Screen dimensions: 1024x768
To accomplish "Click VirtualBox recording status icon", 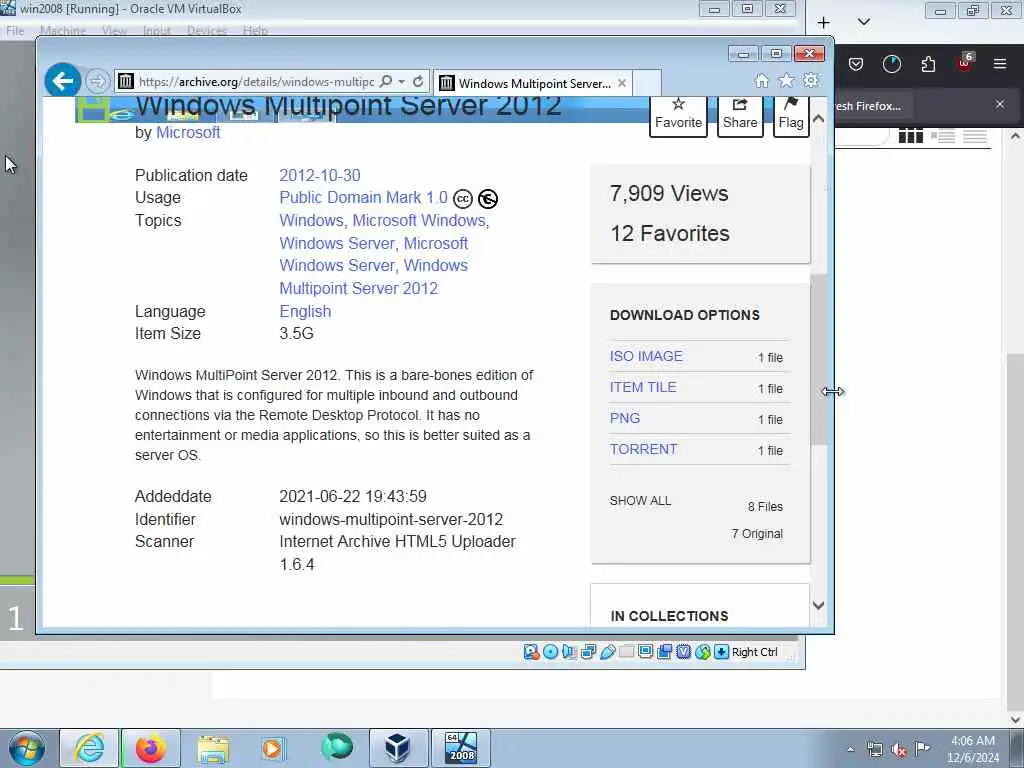I will (x=665, y=652).
